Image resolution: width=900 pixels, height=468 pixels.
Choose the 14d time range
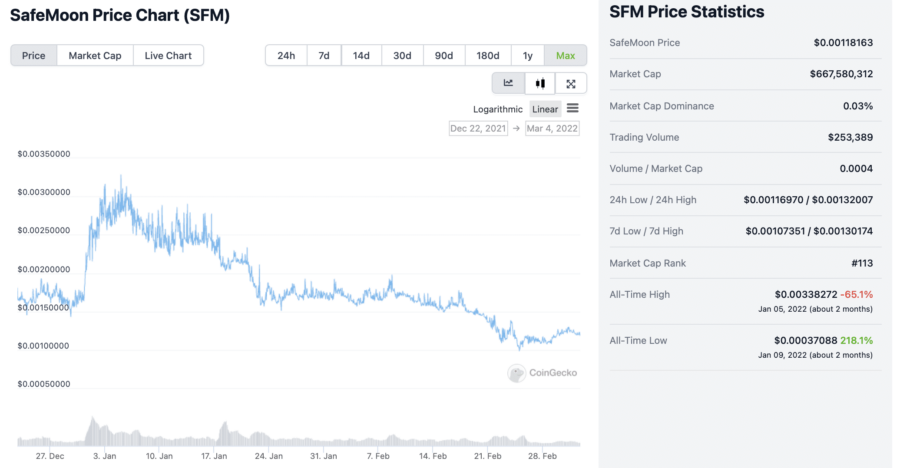coord(361,55)
